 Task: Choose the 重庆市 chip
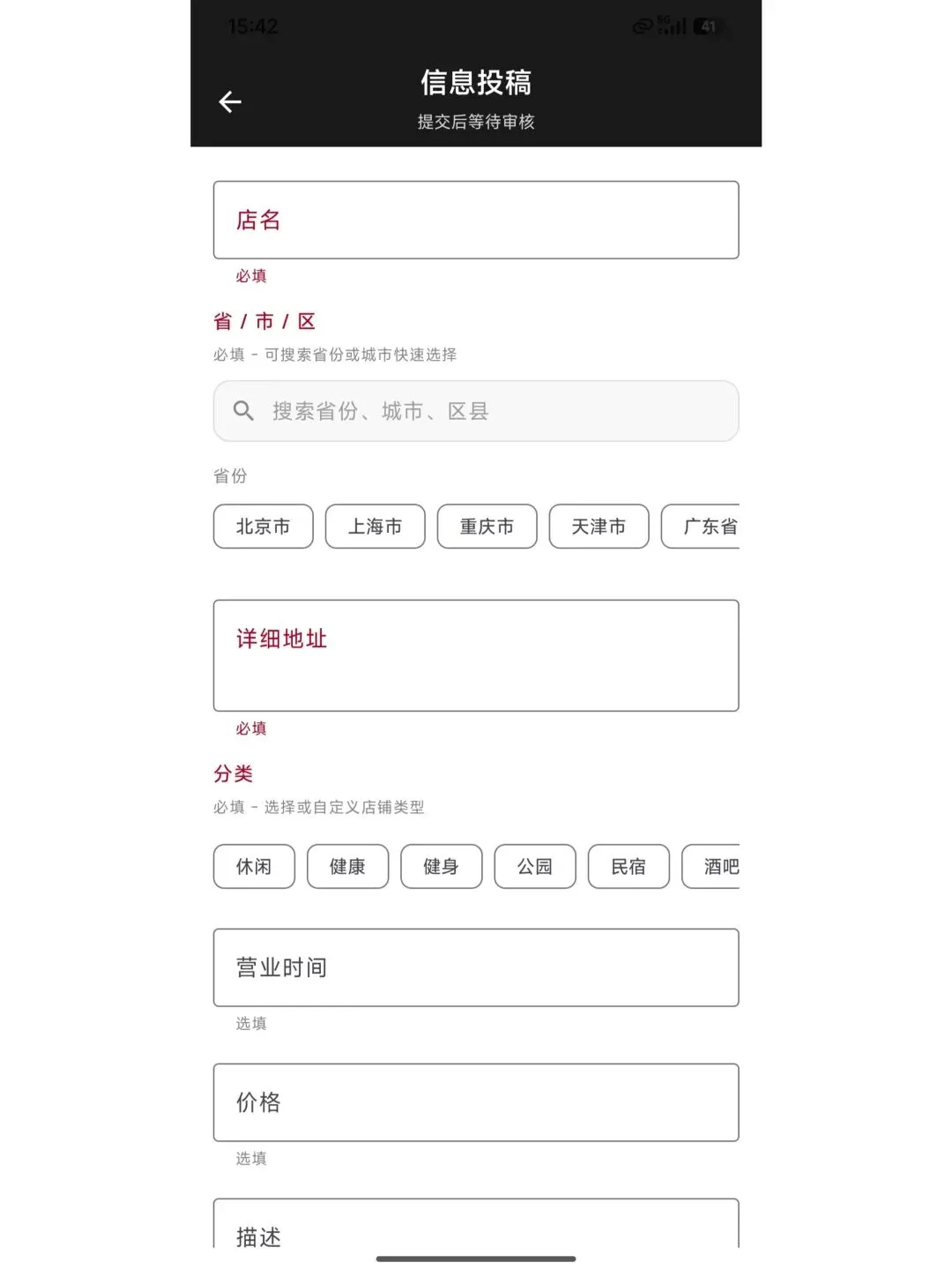(x=487, y=527)
